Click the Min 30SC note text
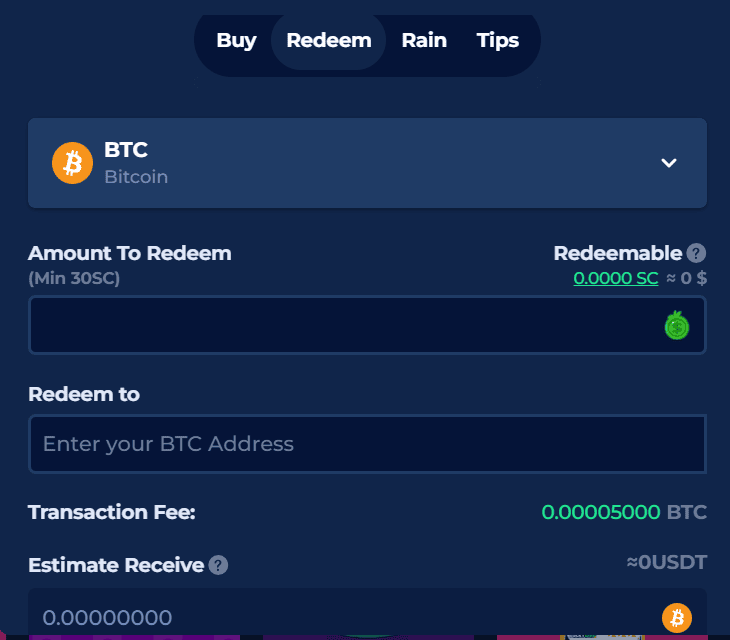Screen dimensions: 730x640 pos(74,278)
